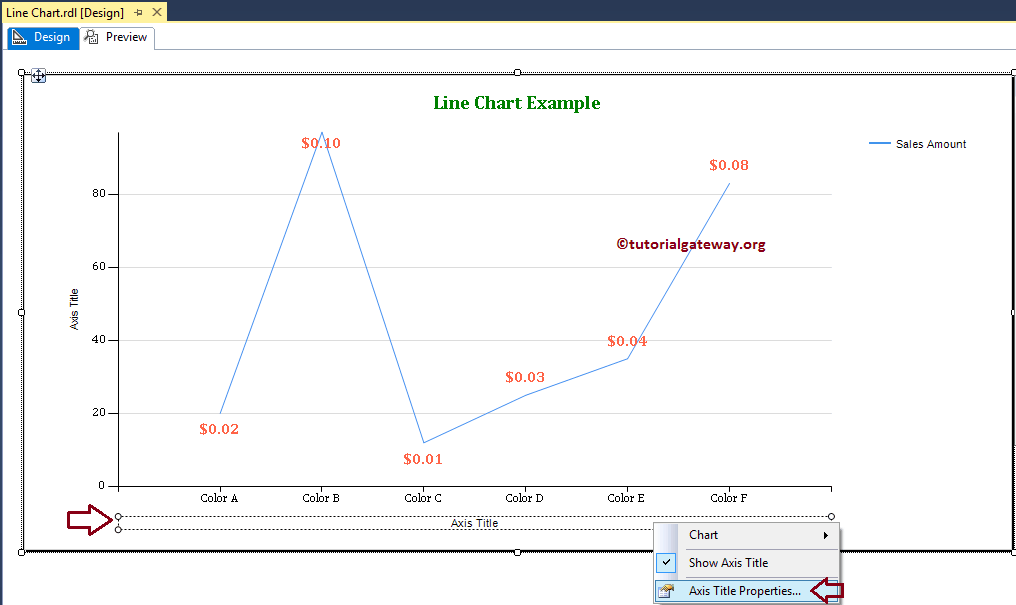Click the 80 value on vertical axis
This screenshot has width=1016, height=605.
pos(98,193)
